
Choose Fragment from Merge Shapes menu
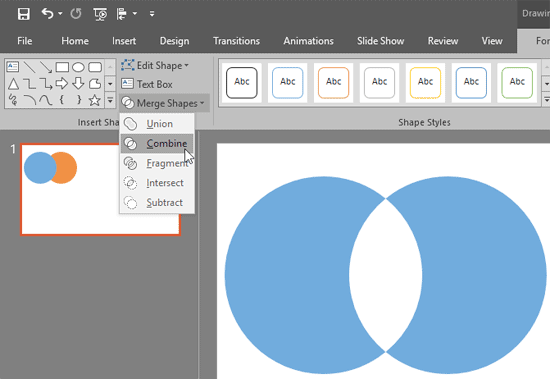pyautogui.click(x=157, y=163)
